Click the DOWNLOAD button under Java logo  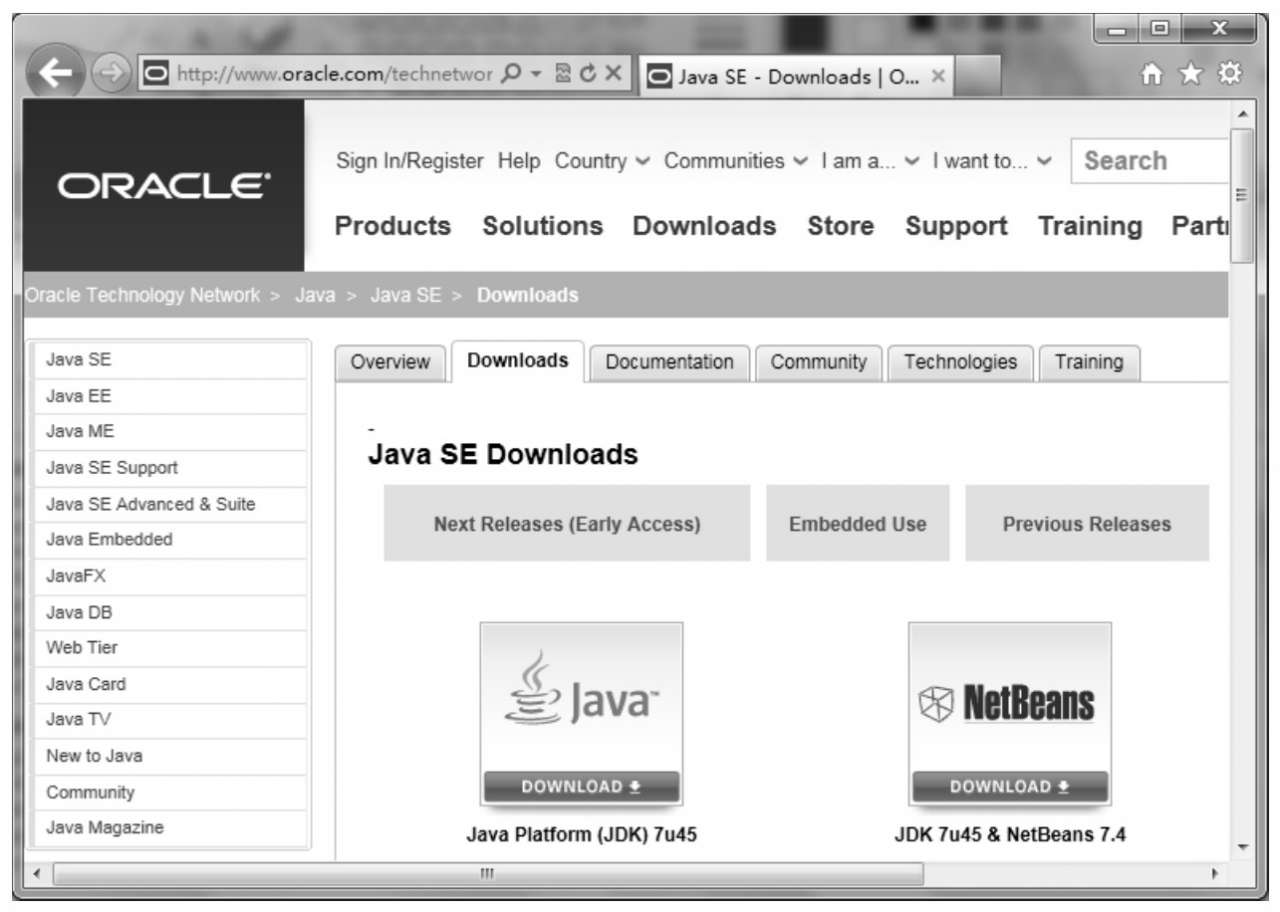(581, 787)
